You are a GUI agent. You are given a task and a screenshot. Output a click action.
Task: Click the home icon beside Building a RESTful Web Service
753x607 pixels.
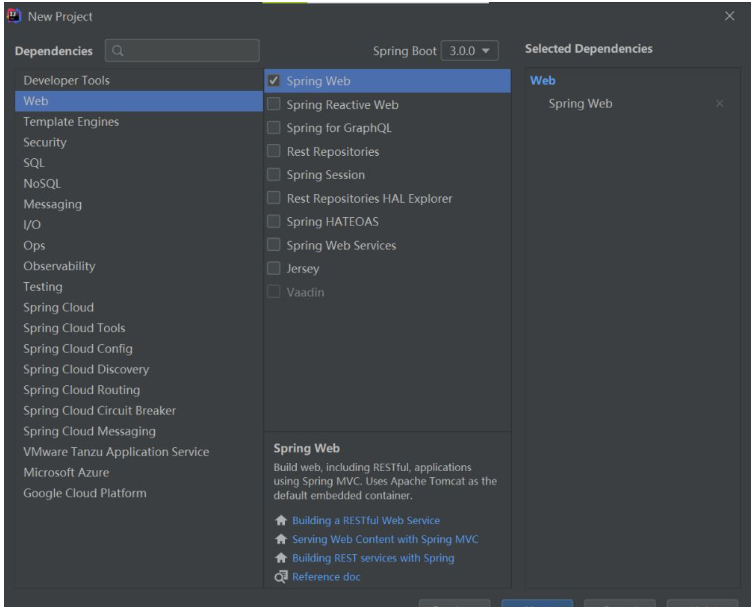(280, 520)
